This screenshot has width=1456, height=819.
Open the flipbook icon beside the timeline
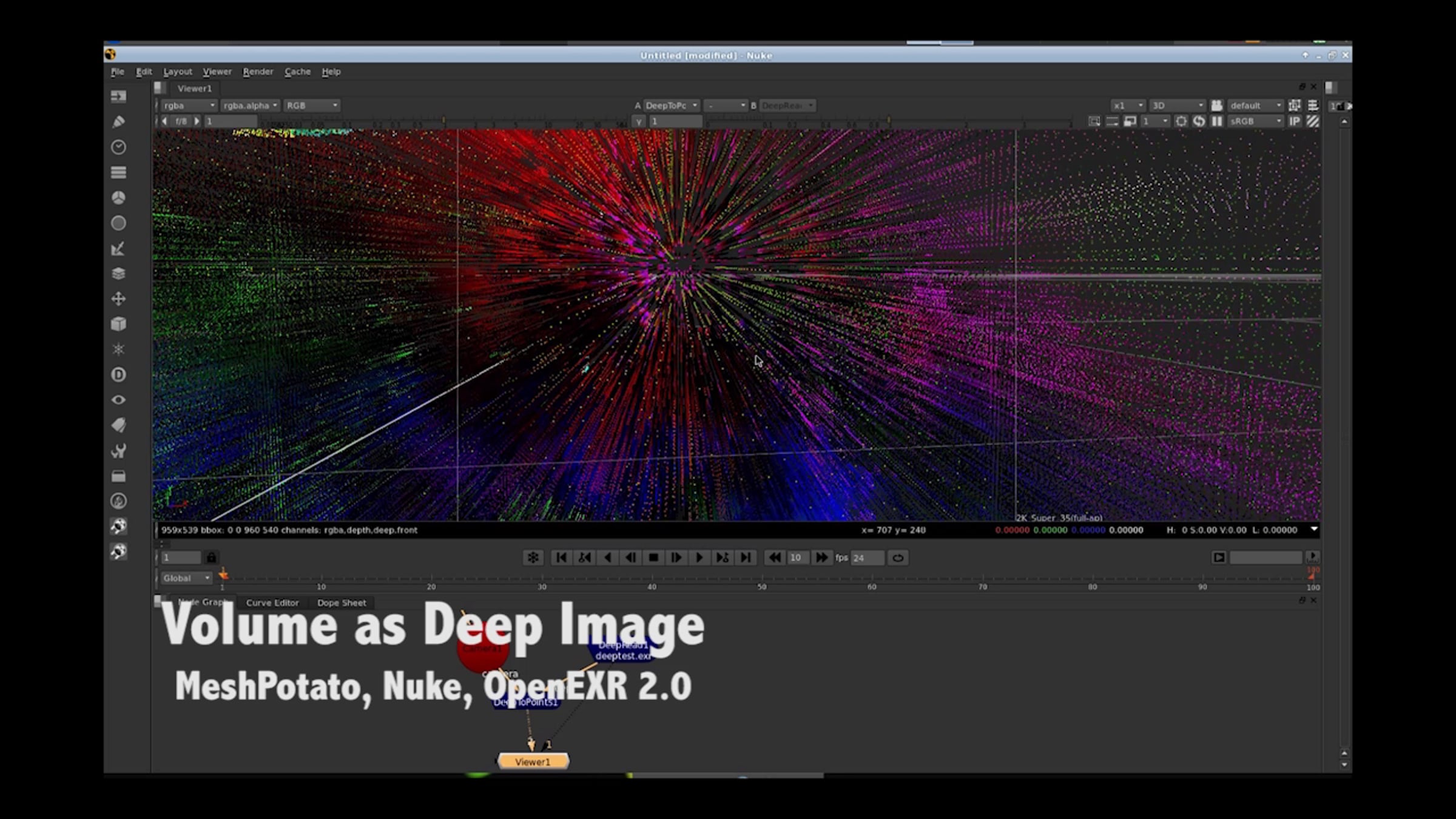[1219, 558]
